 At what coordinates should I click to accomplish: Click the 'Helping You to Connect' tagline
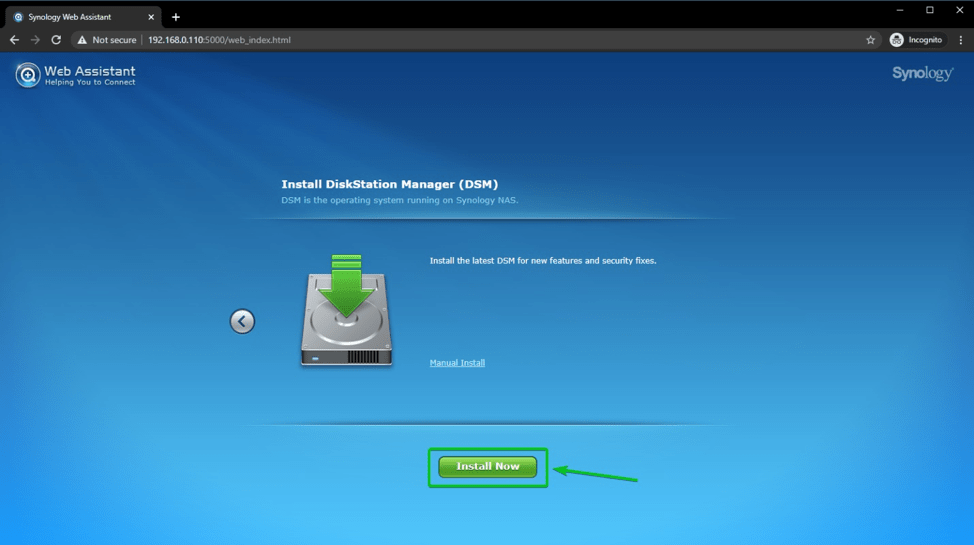pos(90,83)
